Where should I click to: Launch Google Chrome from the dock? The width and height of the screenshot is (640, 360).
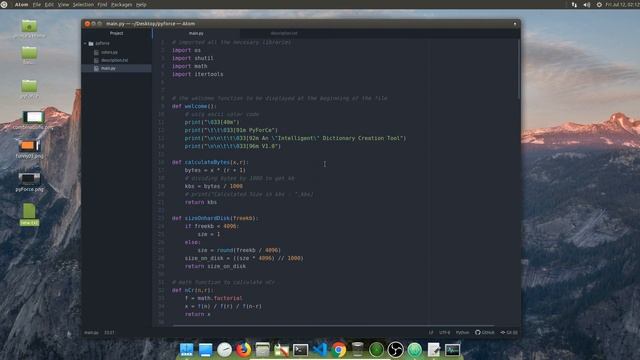click(338, 350)
